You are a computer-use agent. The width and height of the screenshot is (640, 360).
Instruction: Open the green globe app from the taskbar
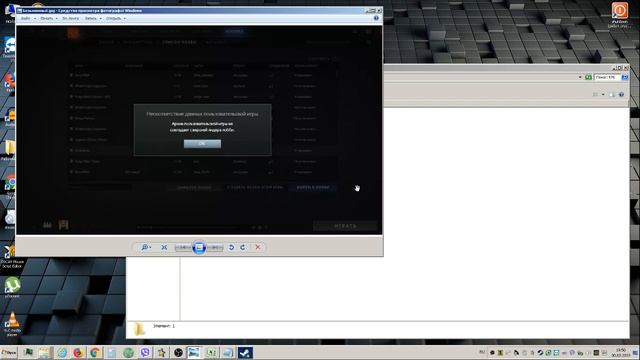(128, 352)
